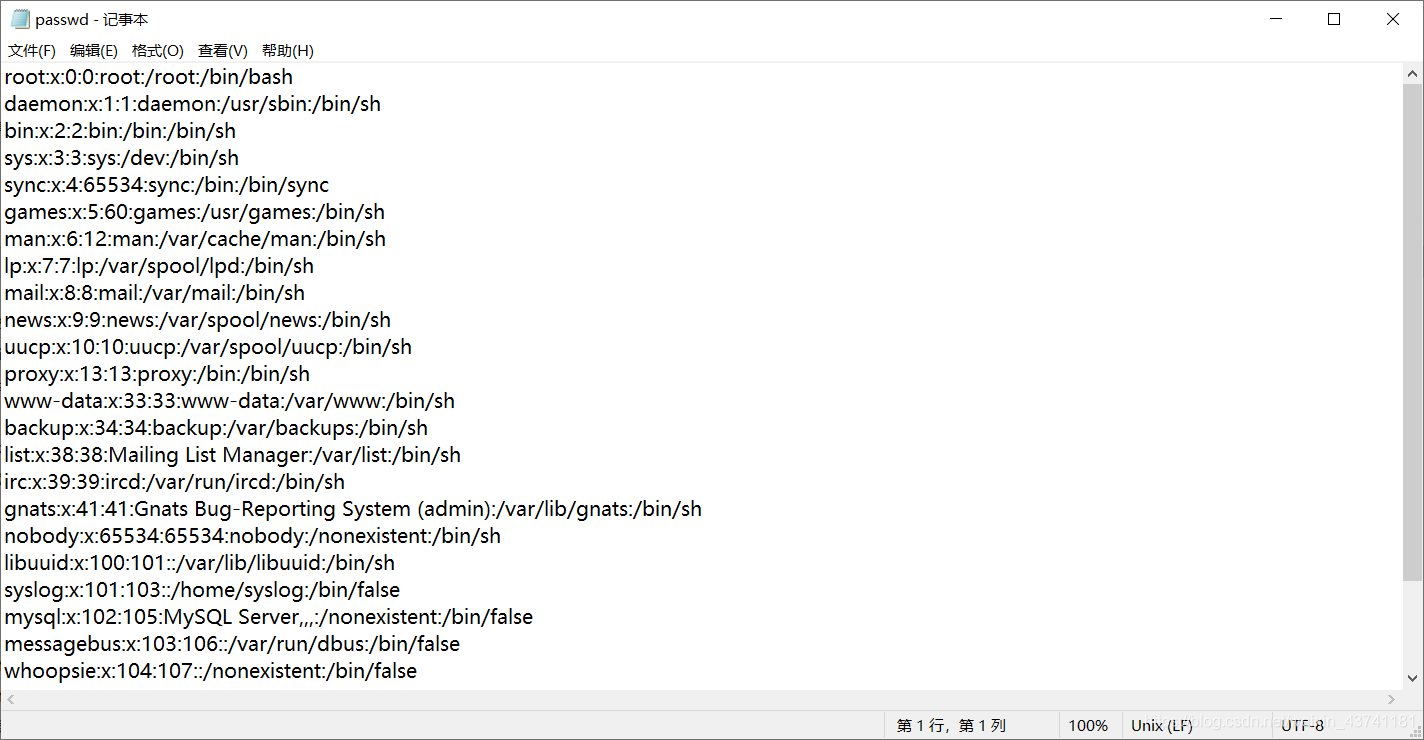Viewport: 1424px width, 740px height.
Task: Click the mail:x:8:8 line
Action: [155, 293]
